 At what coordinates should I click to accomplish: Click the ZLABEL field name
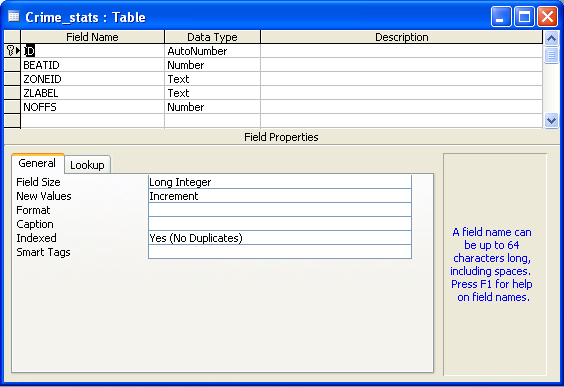[x=93, y=93]
